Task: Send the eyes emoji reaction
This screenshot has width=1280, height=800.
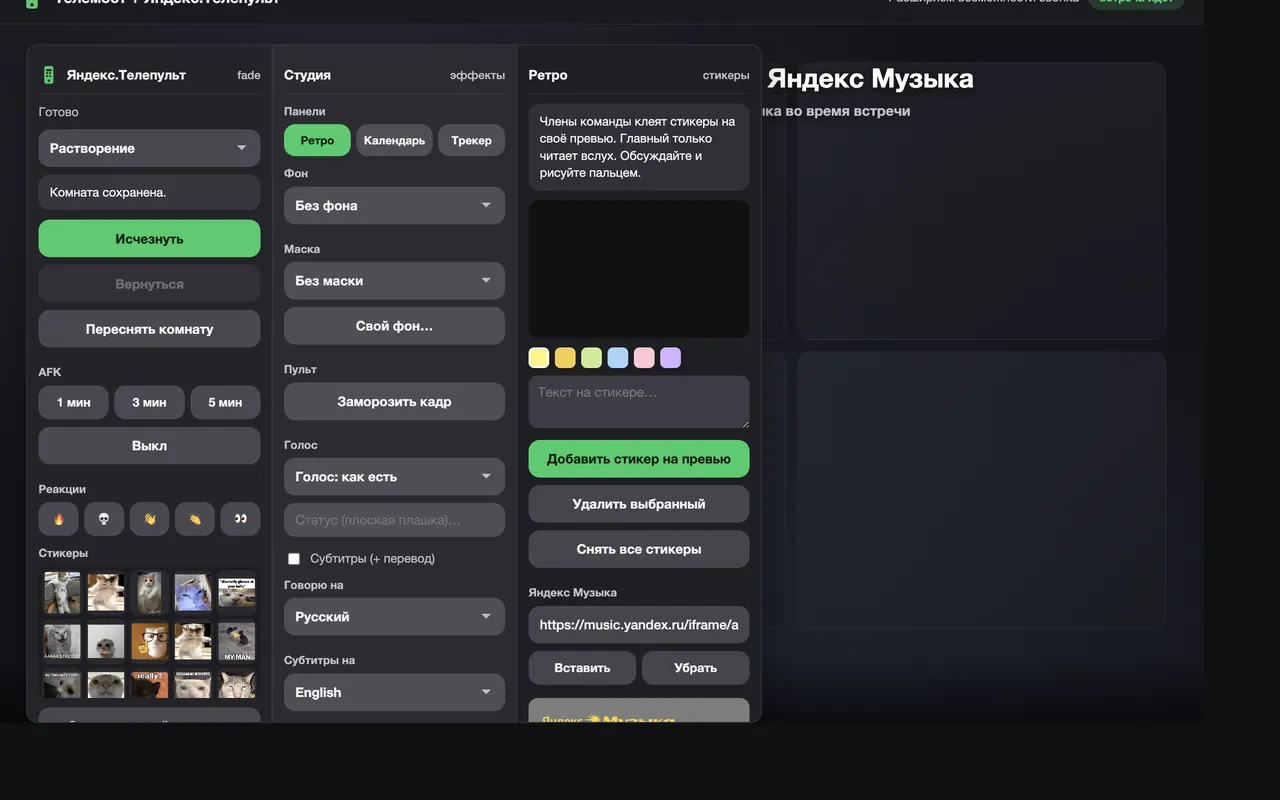Action: [240, 519]
